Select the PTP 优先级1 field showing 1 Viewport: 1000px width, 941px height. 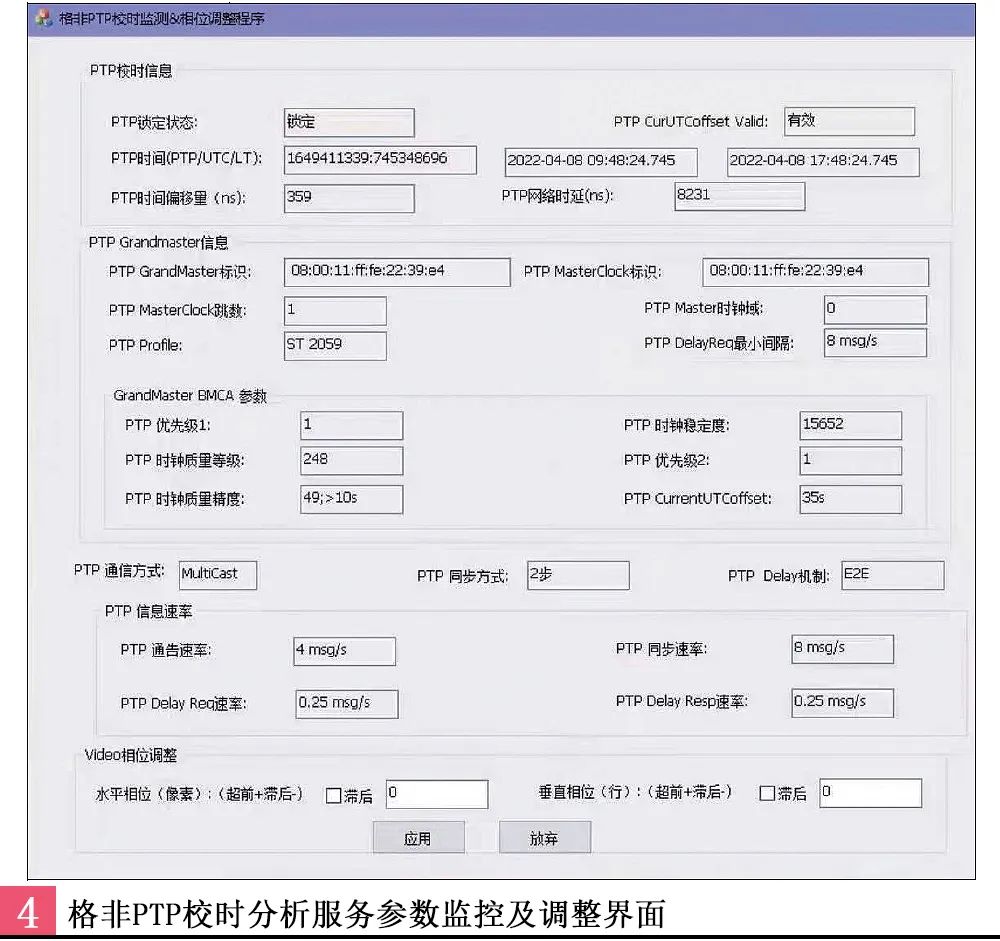352,425
